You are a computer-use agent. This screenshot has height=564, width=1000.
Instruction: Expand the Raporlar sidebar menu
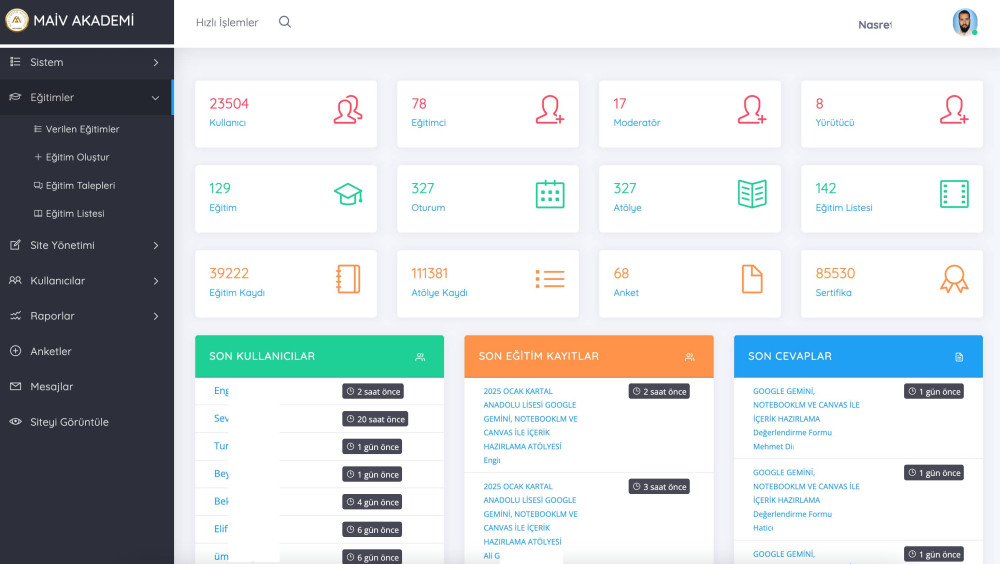(86, 316)
